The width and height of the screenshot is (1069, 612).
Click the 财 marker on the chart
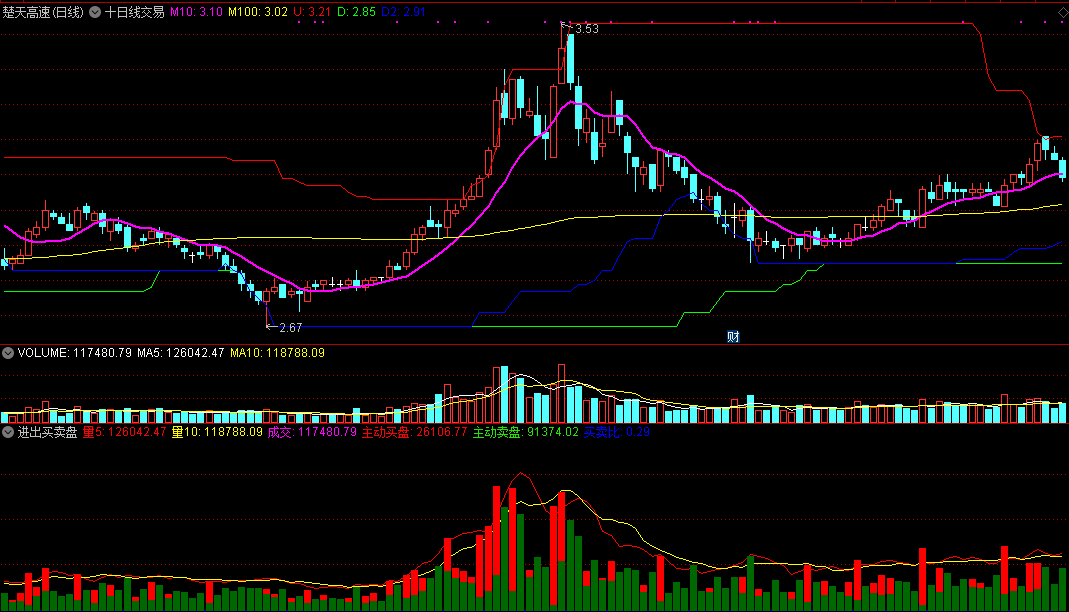tap(733, 336)
